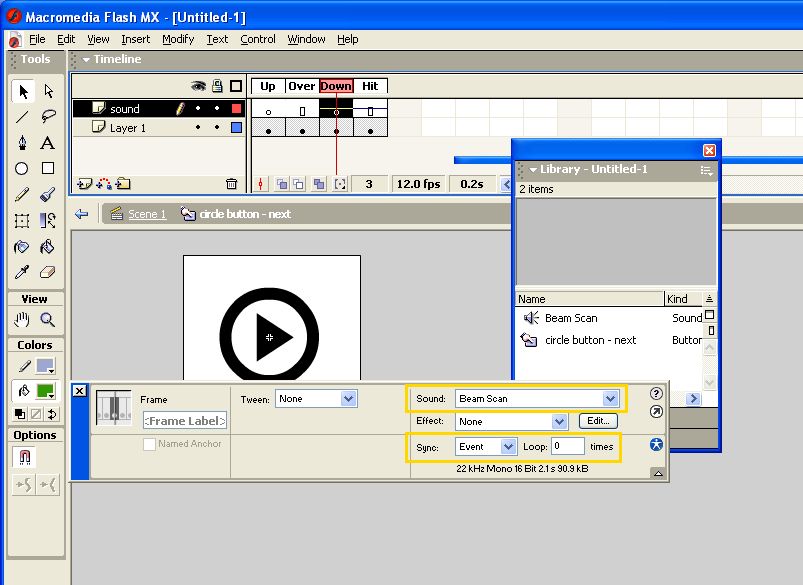Select the Eyedropper tool
The image size is (803, 585).
[22, 272]
